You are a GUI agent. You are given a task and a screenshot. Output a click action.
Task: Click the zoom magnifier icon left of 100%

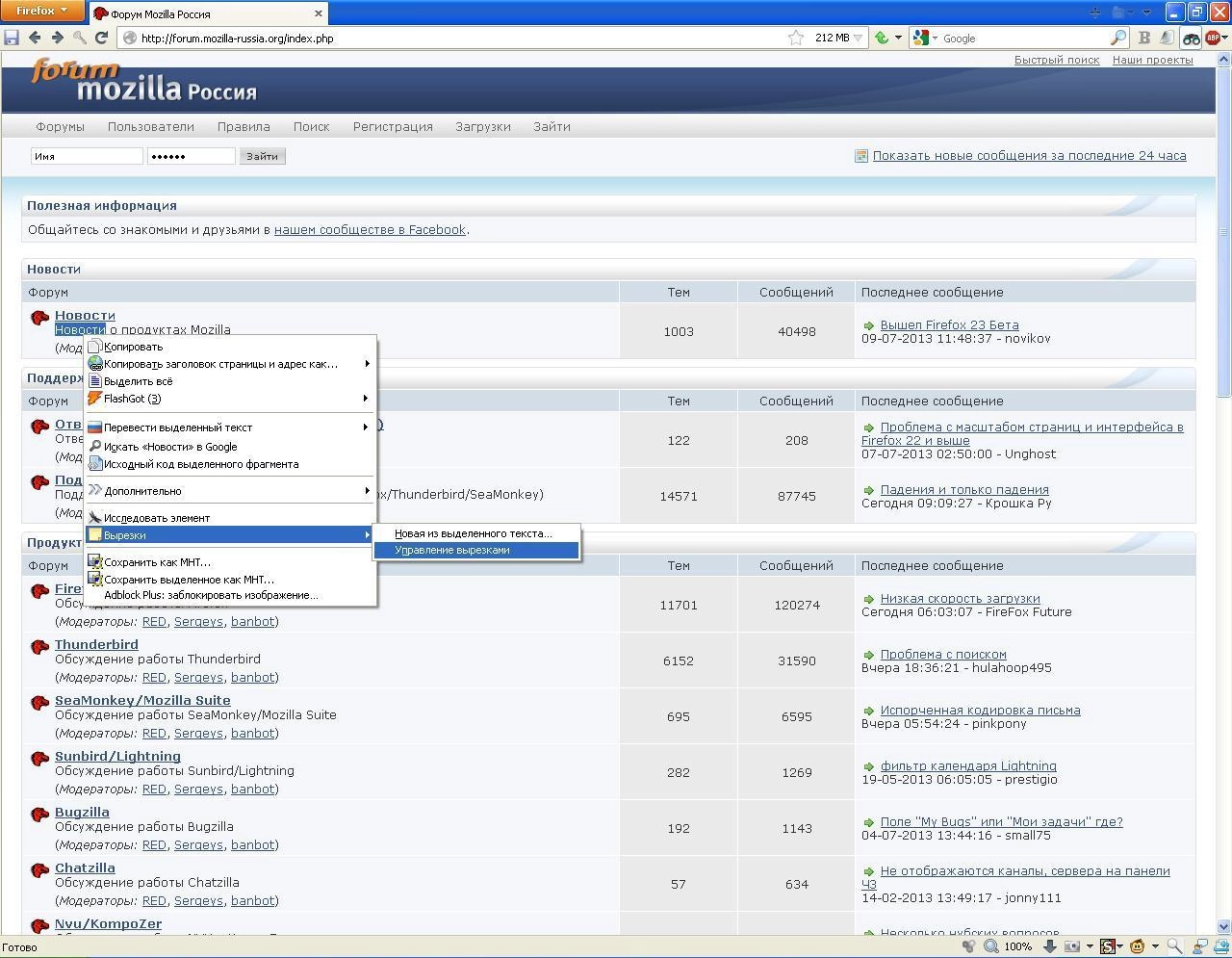[990, 946]
